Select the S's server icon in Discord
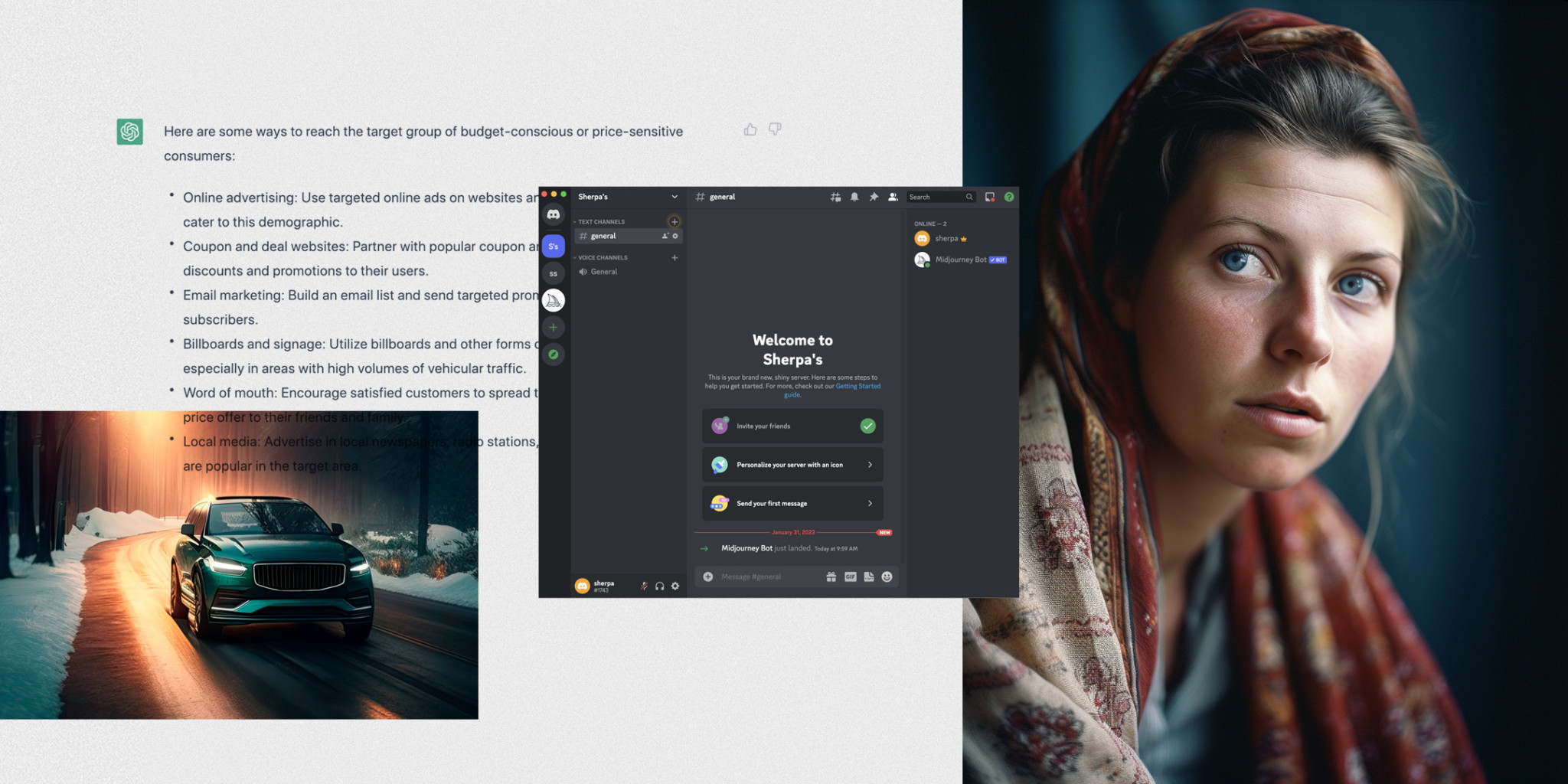 pos(553,246)
